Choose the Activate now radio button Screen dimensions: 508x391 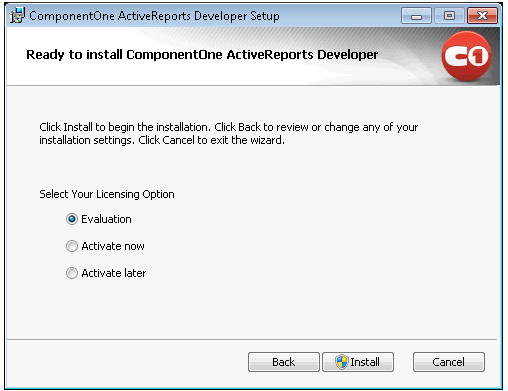(x=72, y=246)
